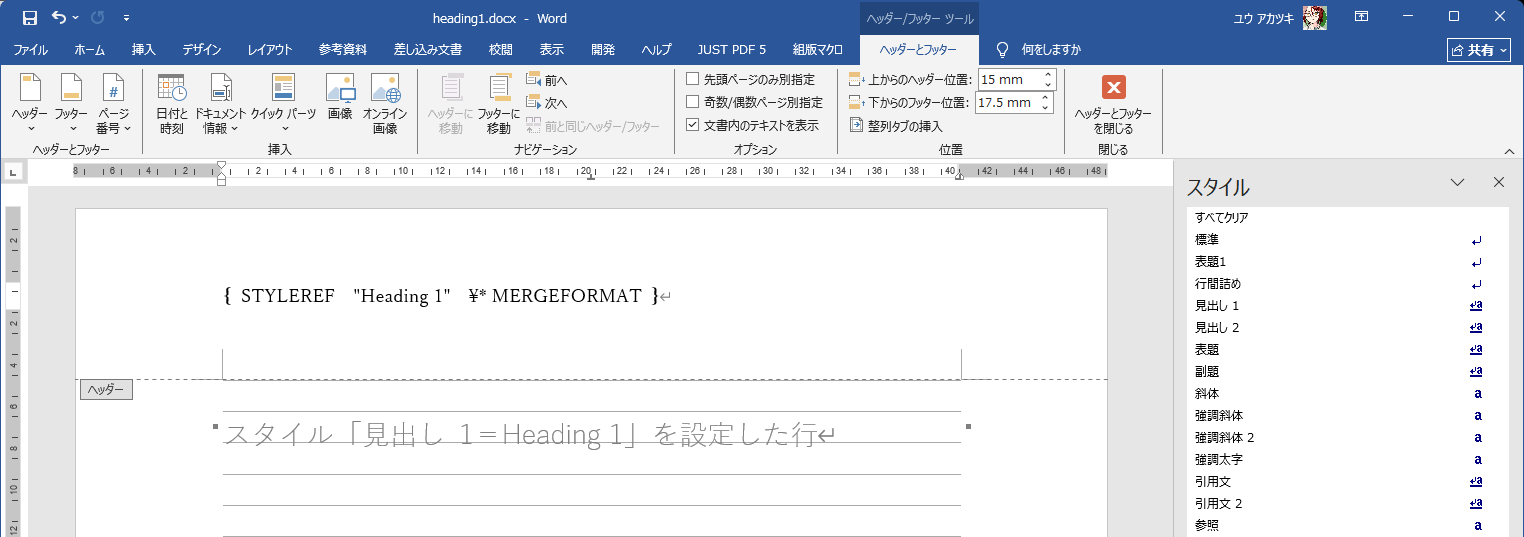Apply the 行間詰め style
Screen dimensions: 1524x537
pyautogui.click(x=1347, y=284)
